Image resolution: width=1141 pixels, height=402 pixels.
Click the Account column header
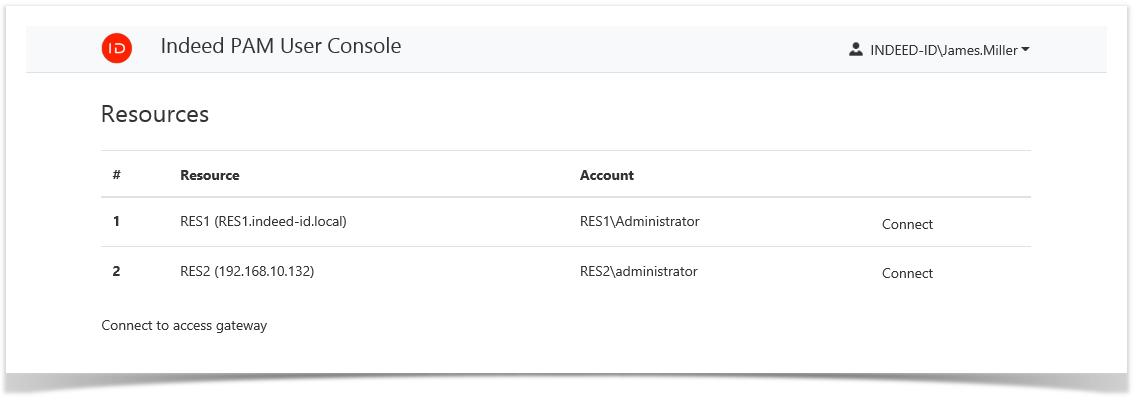(x=606, y=175)
